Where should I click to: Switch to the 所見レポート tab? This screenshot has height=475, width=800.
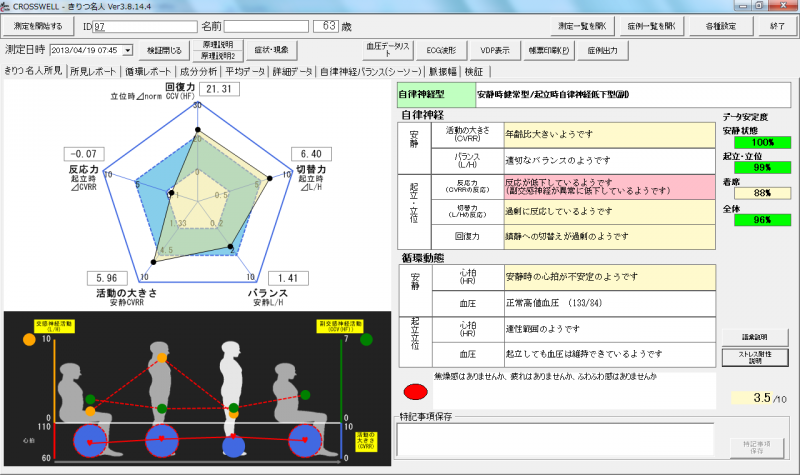[x=92, y=72]
